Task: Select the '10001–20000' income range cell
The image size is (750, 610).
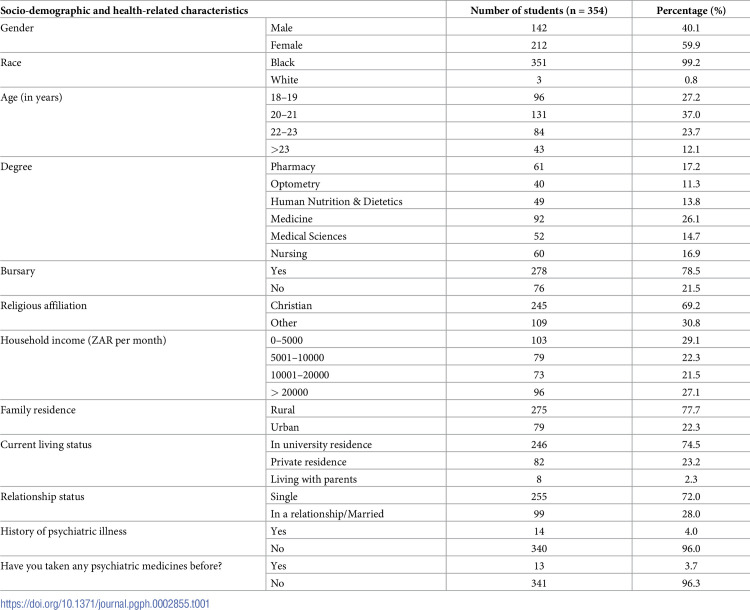Action: [300, 375]
